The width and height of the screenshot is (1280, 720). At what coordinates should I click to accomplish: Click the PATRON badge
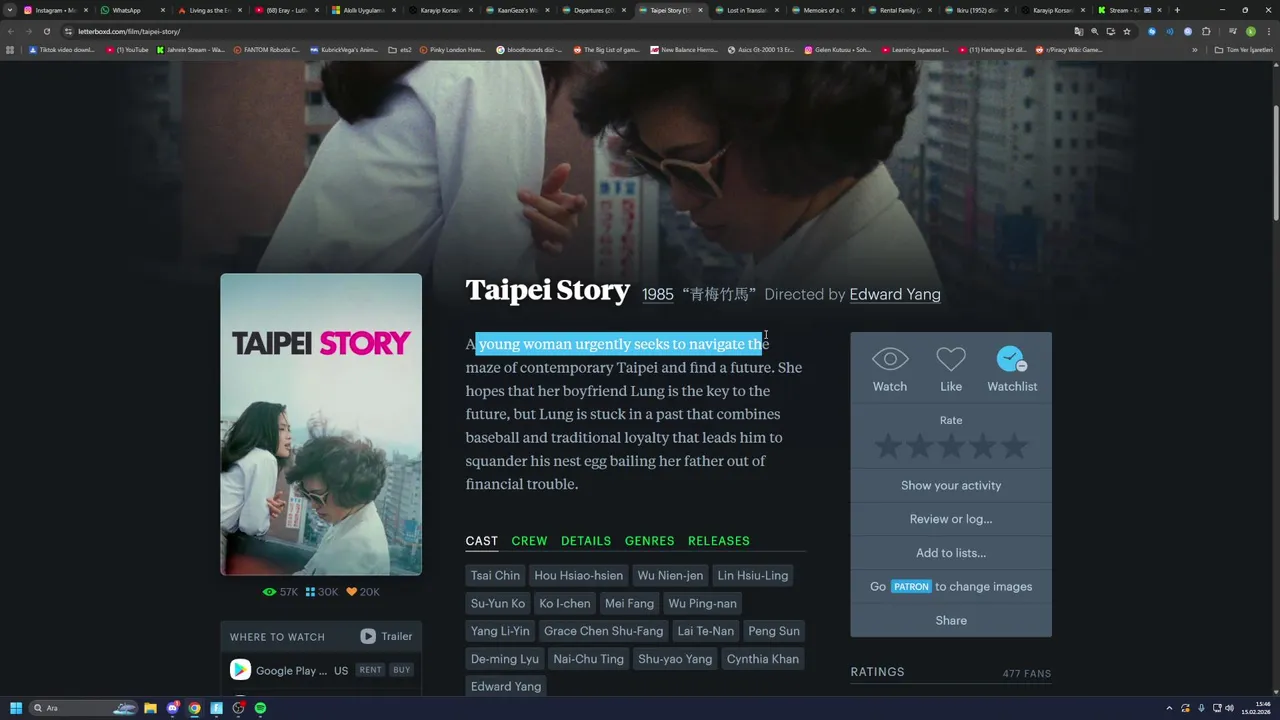911,587
